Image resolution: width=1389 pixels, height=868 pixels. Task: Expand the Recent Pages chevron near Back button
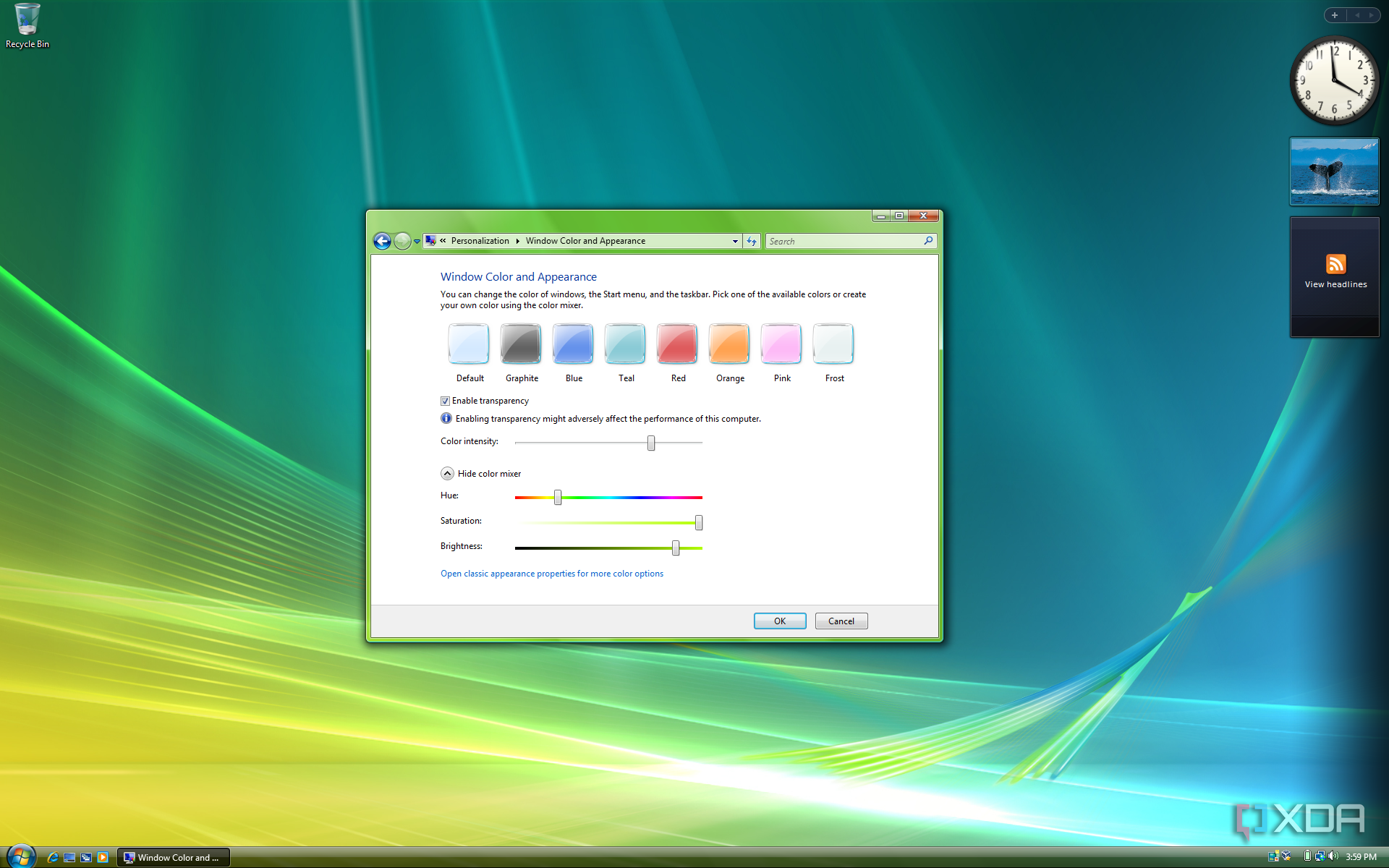pyautogui.click(x=417, y=241)
